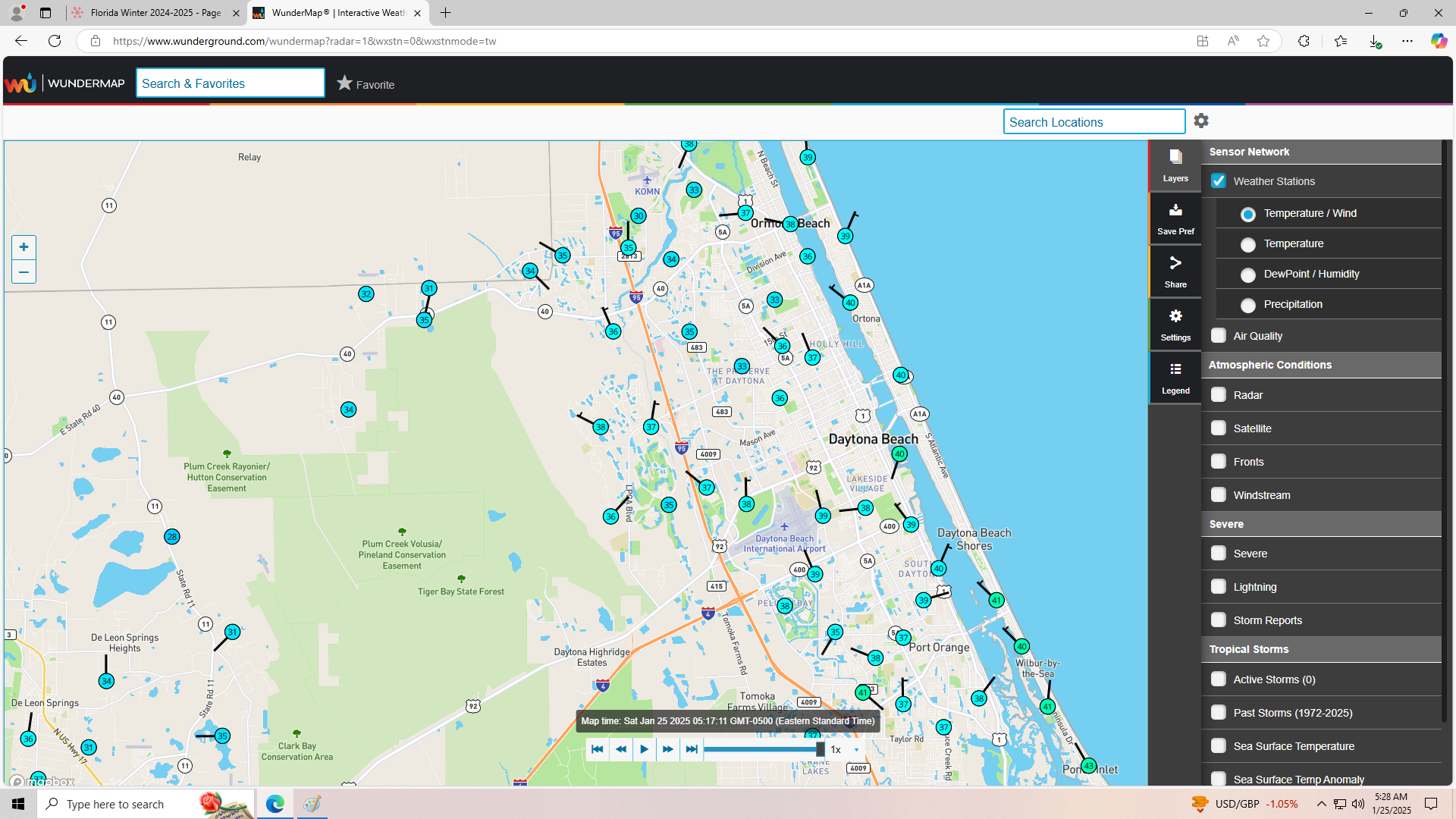Select the Temperature / Wind radio option
Viewport: 1456px width, 819px height.
[1248, 214]
